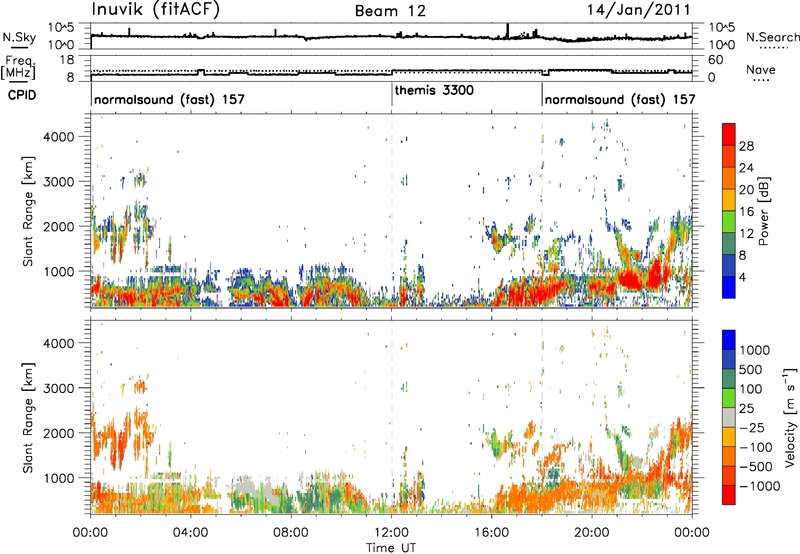Click the '28' tick on power colorbar
Screen dimensions: 800x554
(746, 146)
